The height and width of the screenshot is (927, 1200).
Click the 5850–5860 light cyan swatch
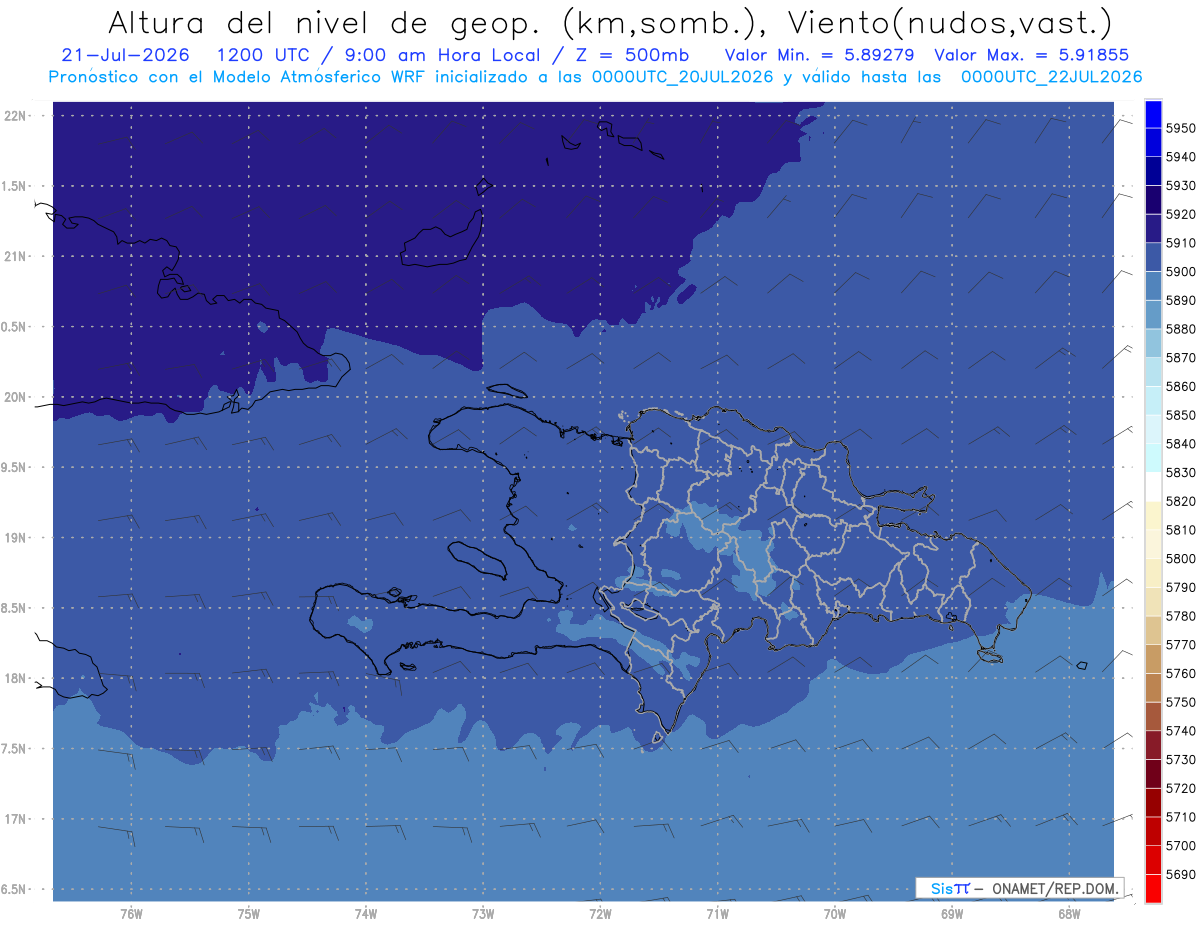point(1153,401)
